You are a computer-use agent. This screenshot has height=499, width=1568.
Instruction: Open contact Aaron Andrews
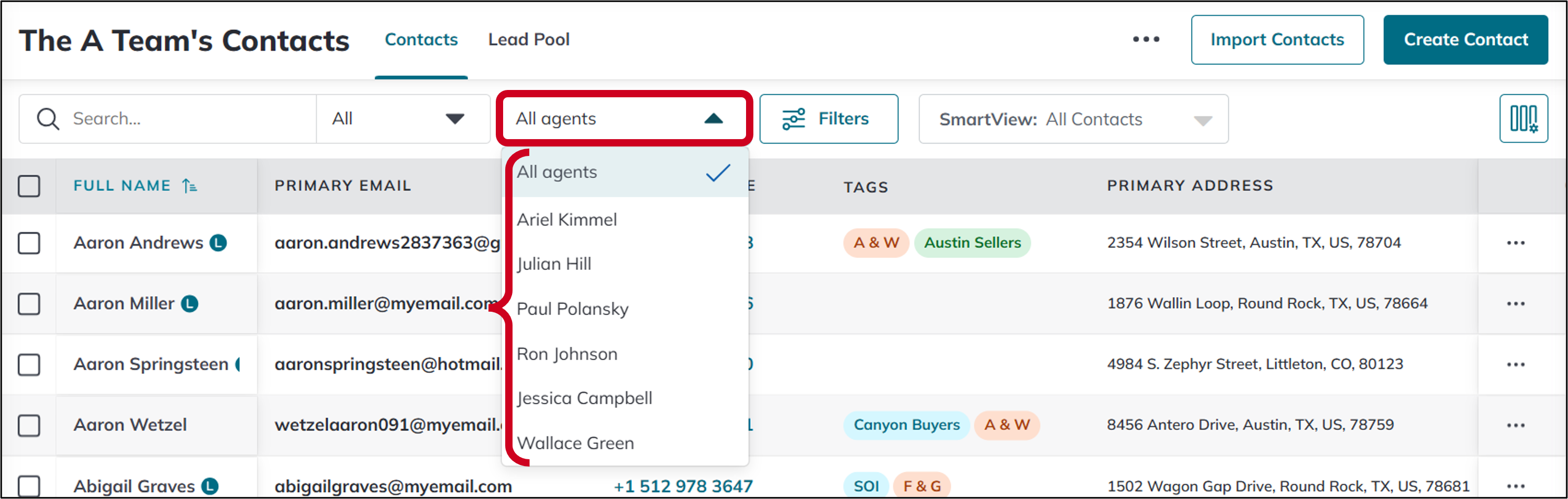coord(138,243)
